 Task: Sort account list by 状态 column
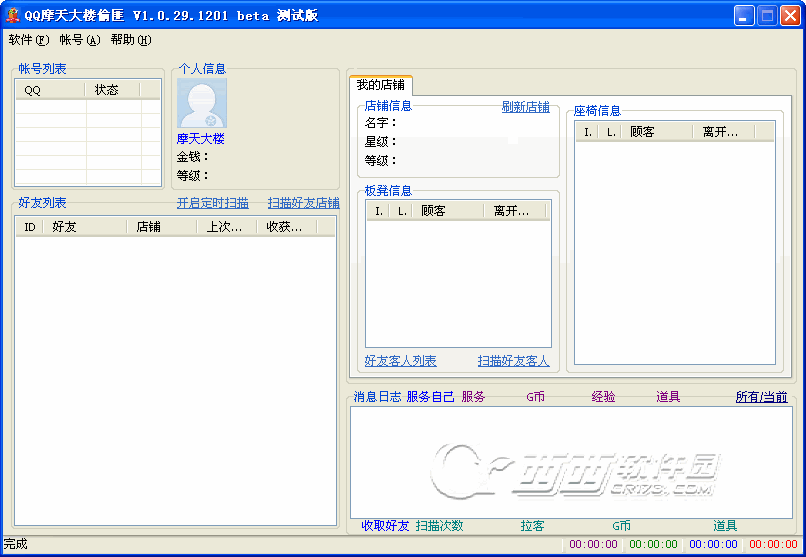click(113, 90)
